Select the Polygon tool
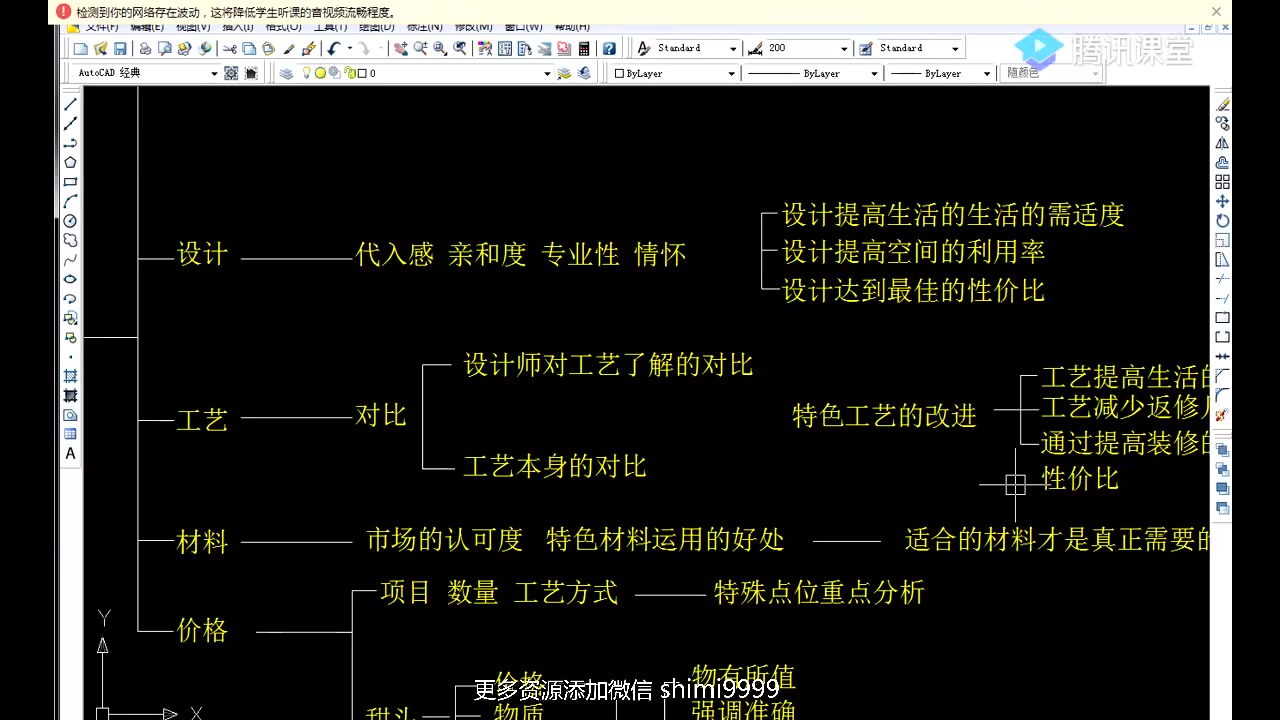Screen dimensions: 1280x720 click(x=71, y=162)
